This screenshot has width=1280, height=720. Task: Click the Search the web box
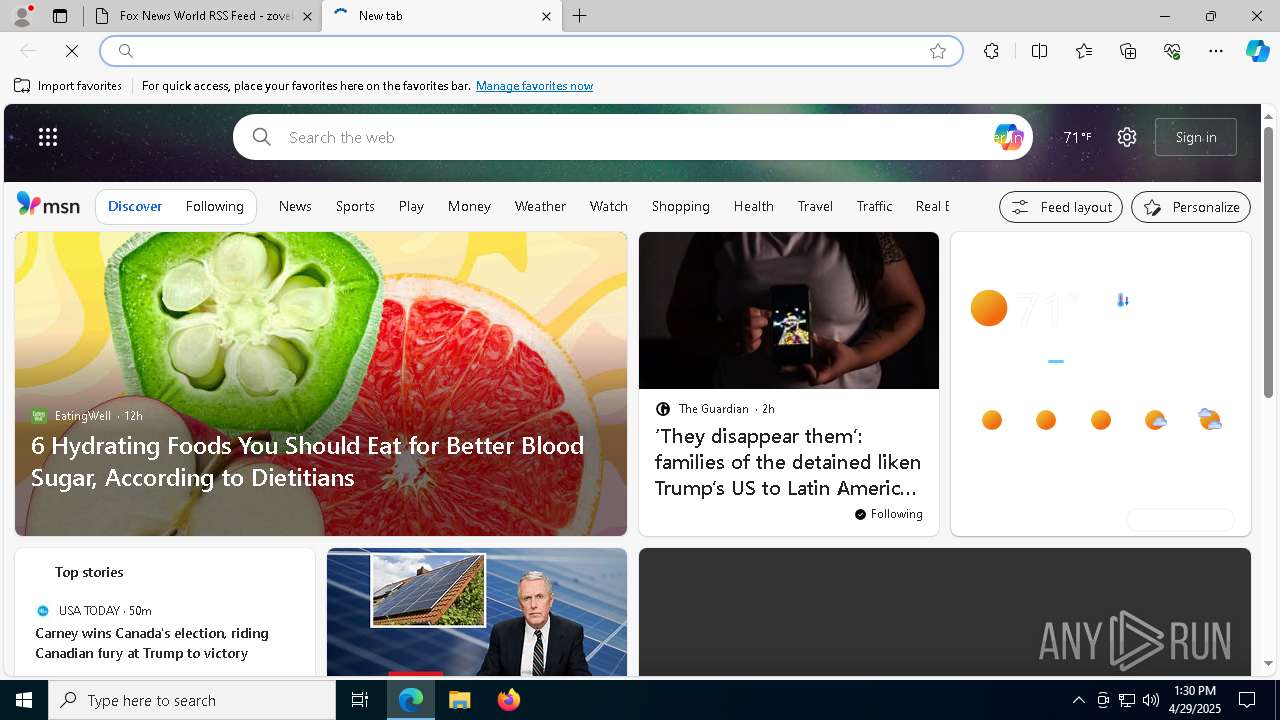[x=632, y=137]
